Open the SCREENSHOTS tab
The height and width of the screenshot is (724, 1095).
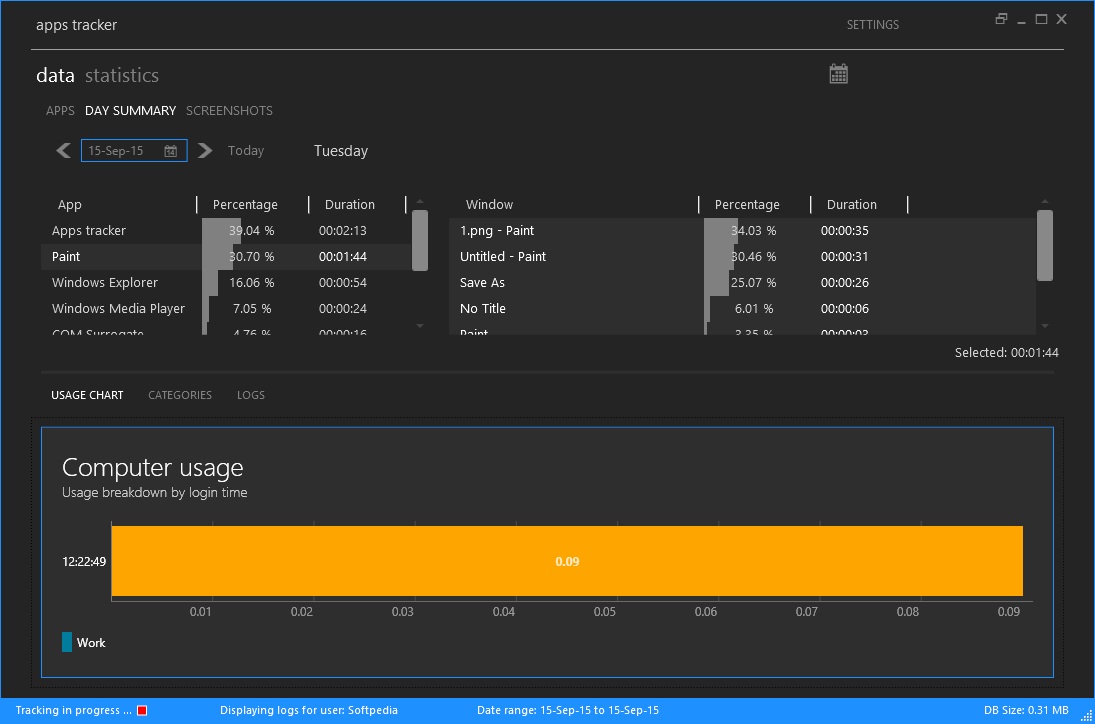pyautogui.click(x=229, y=110)
